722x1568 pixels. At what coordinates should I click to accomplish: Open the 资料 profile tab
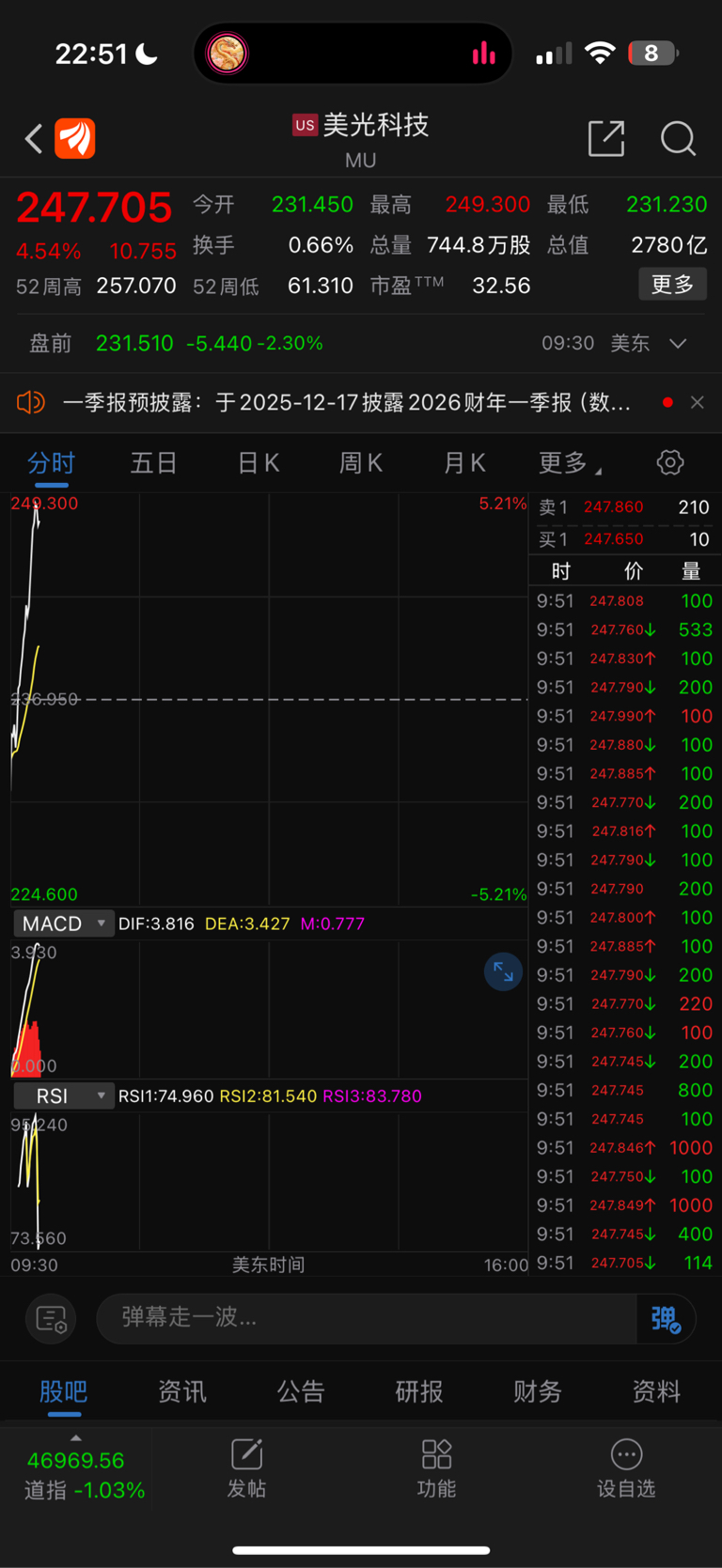point(656,1391)
